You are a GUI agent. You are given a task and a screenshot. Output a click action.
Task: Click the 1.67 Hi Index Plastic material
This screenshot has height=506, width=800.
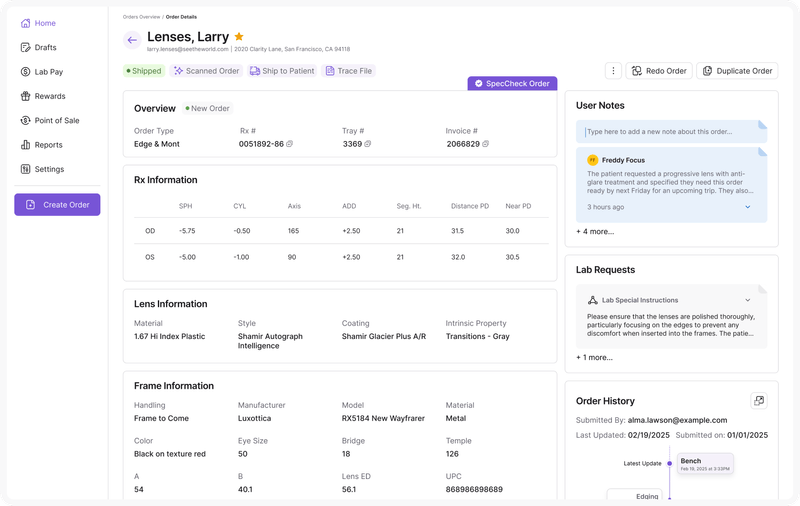point(169,336)
